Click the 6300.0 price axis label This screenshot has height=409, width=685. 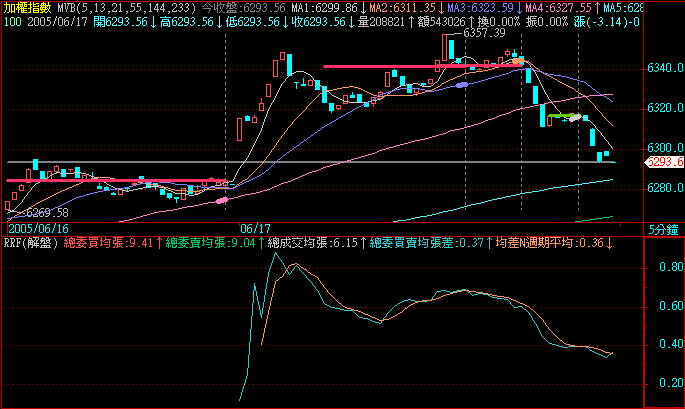click(665, 148)
